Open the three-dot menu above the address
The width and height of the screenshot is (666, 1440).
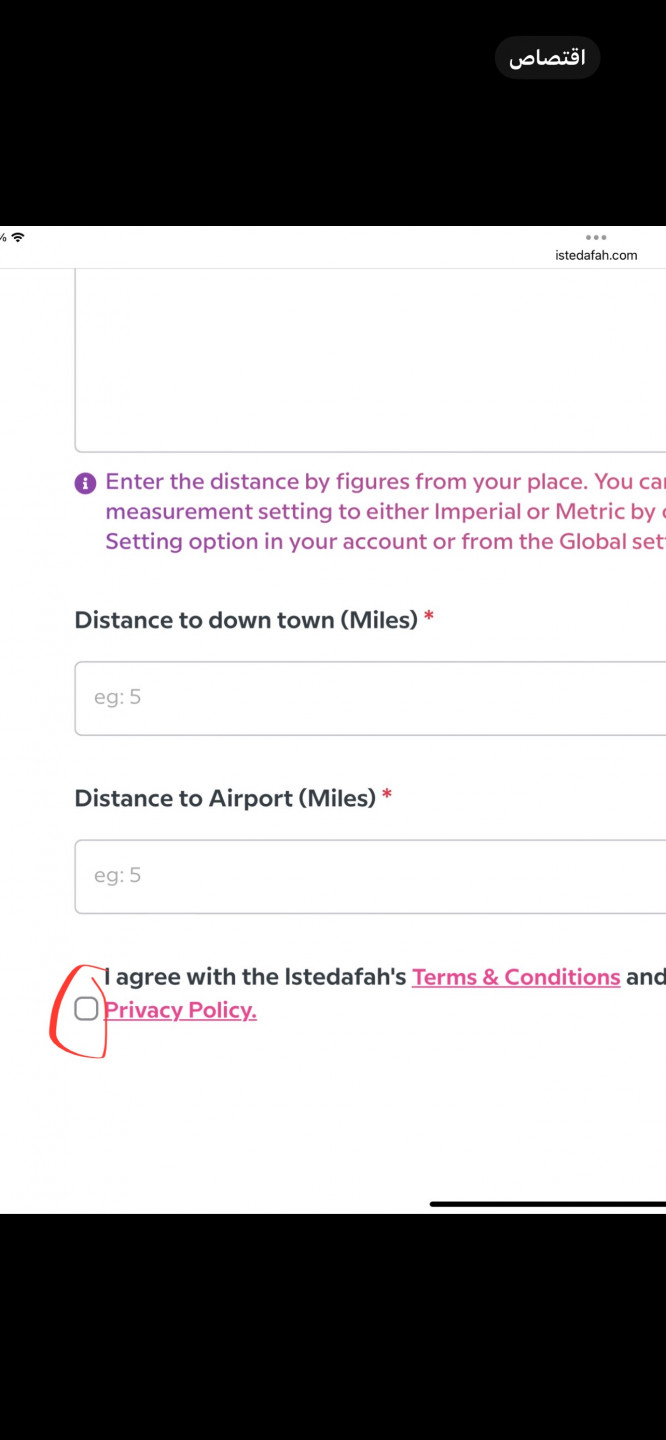[596, 238]
